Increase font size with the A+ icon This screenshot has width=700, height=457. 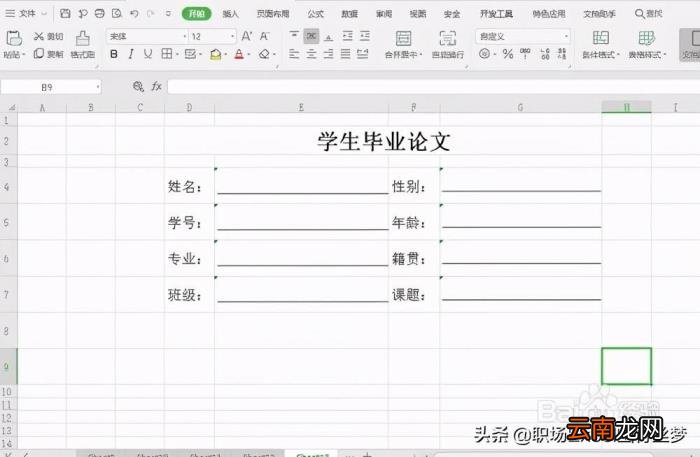pyautogui.click(x=247, y=36)
